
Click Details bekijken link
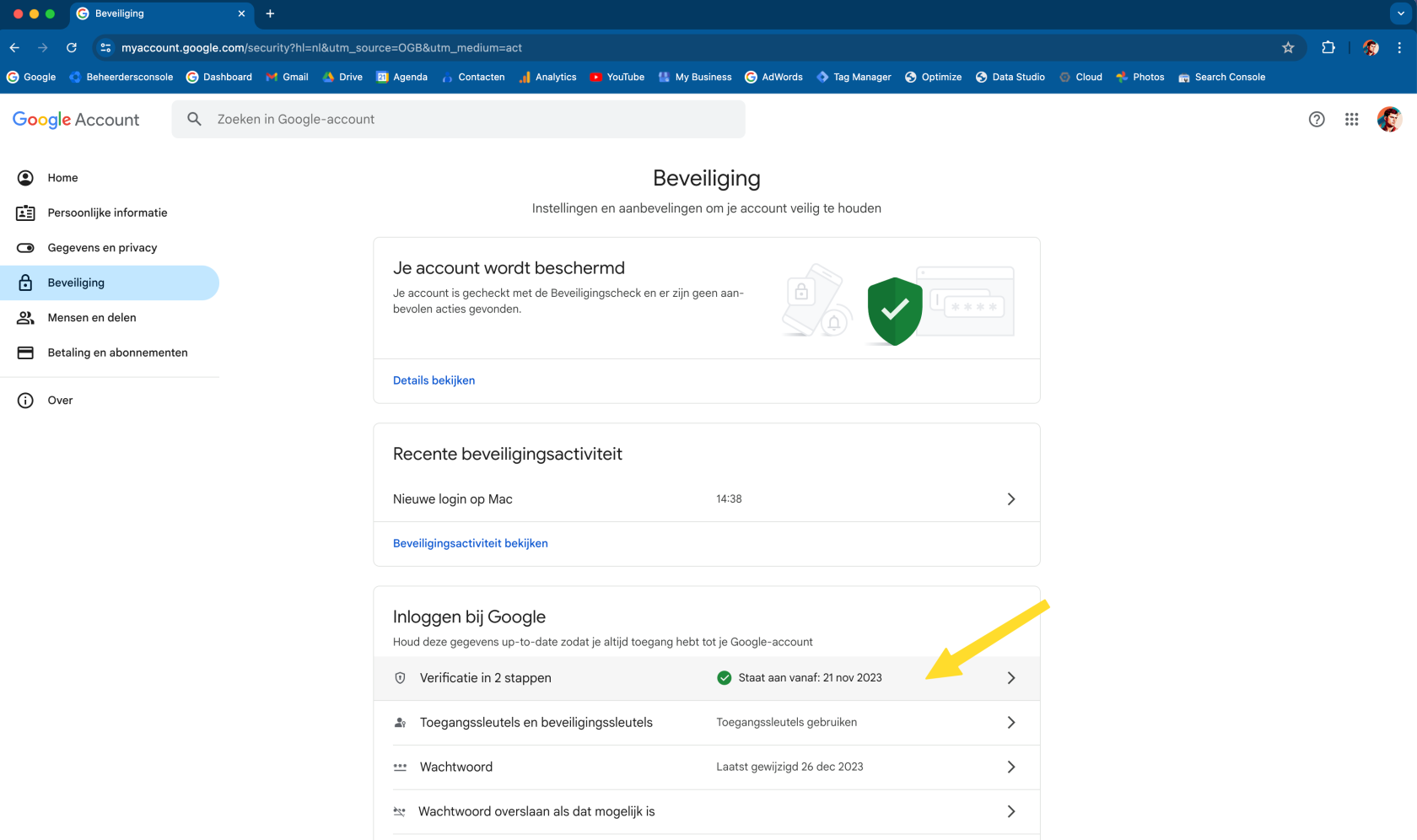tap(434, 380)
